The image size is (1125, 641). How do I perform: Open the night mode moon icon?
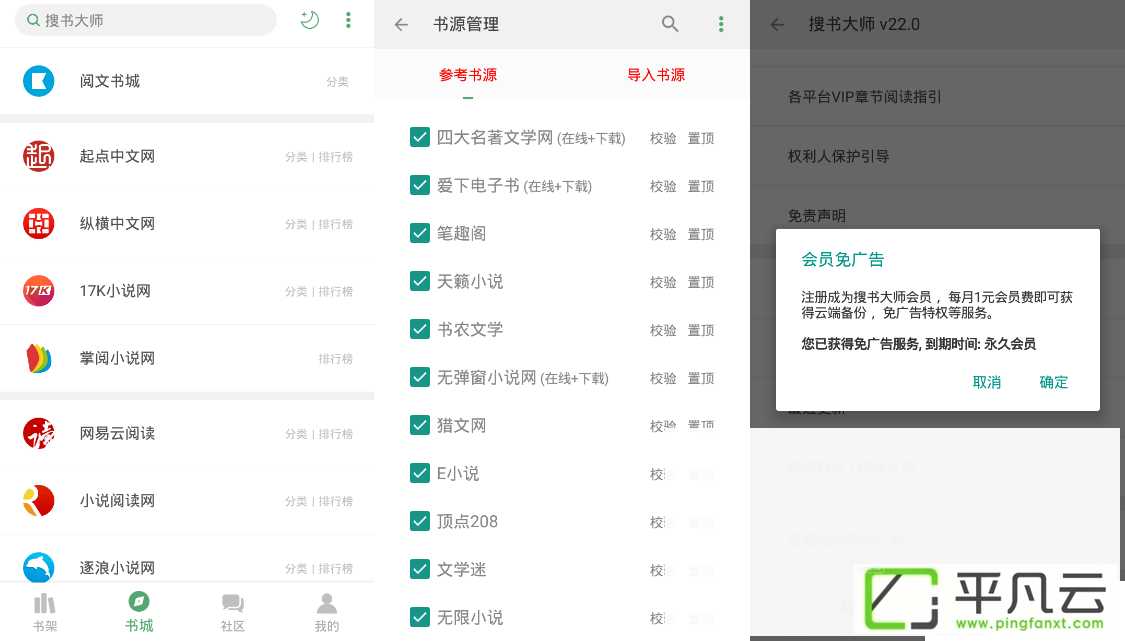309,20
